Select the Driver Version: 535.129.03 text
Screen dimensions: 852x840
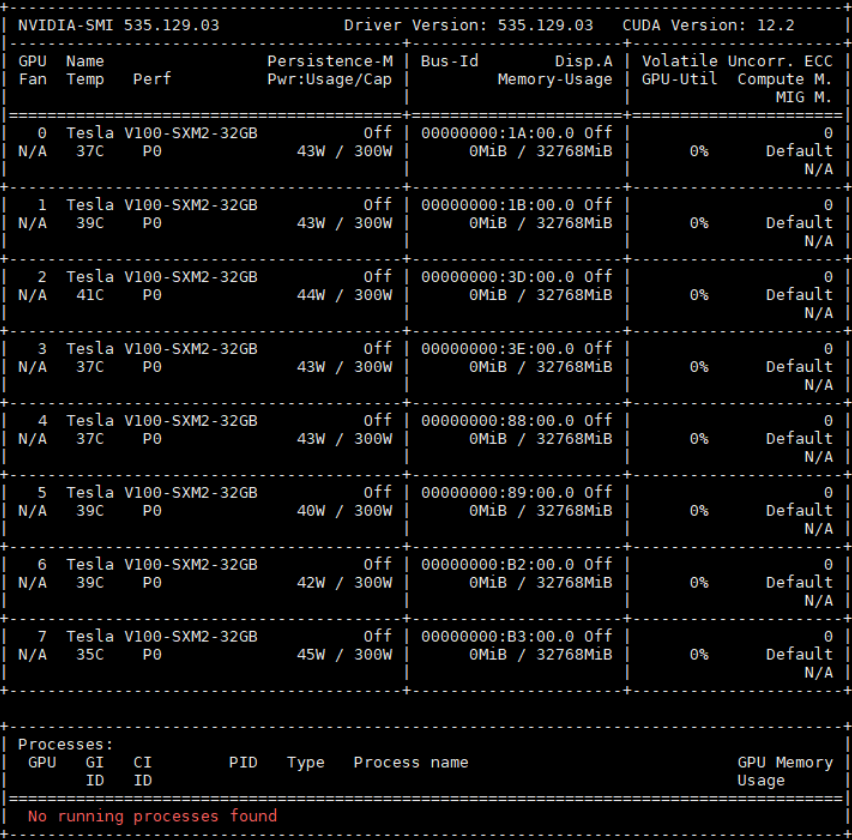[x=468, y=26]
